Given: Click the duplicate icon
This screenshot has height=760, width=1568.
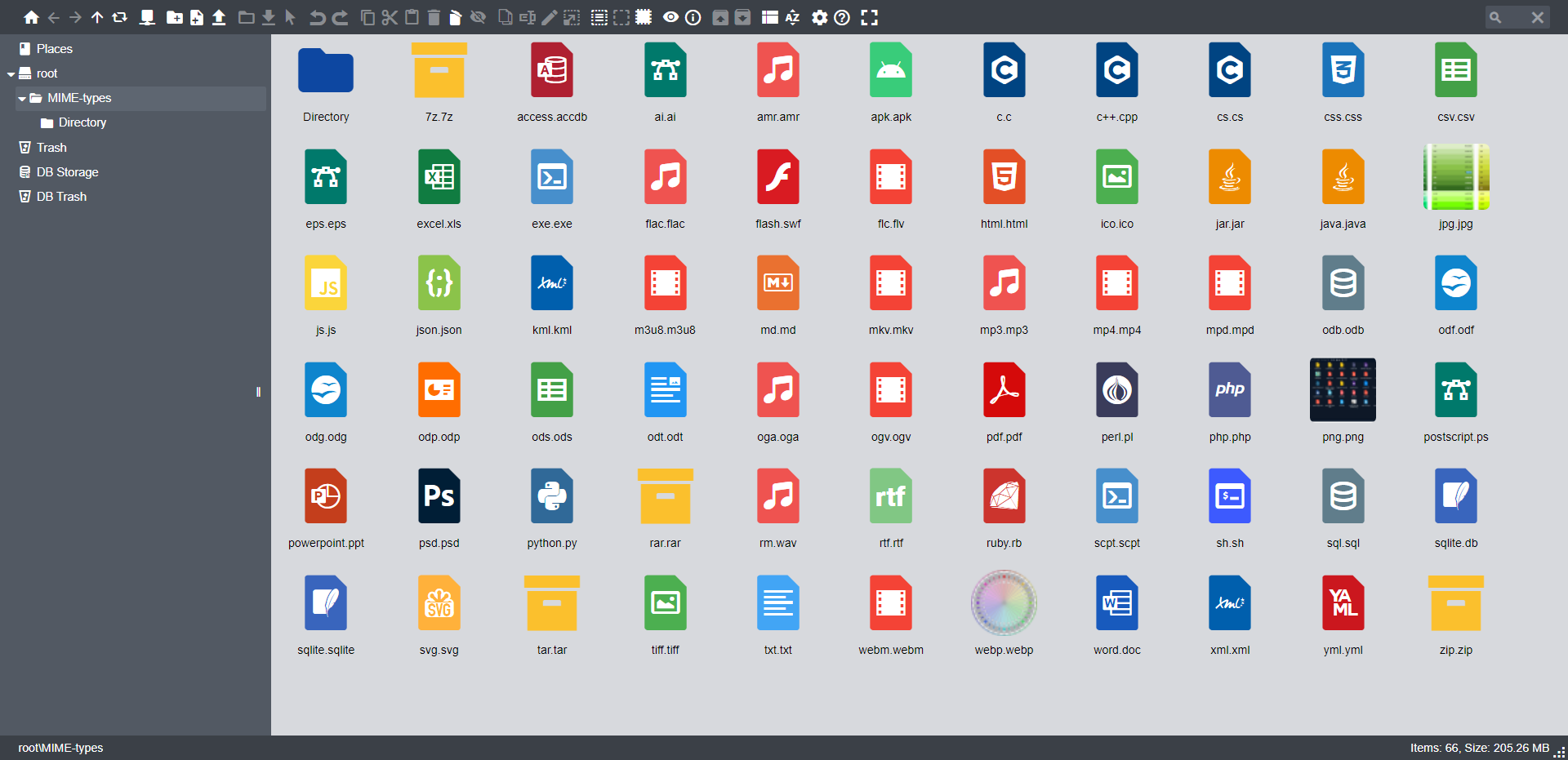Looking at the screenshot, I should pyautogui.click(x=506, y=17).
